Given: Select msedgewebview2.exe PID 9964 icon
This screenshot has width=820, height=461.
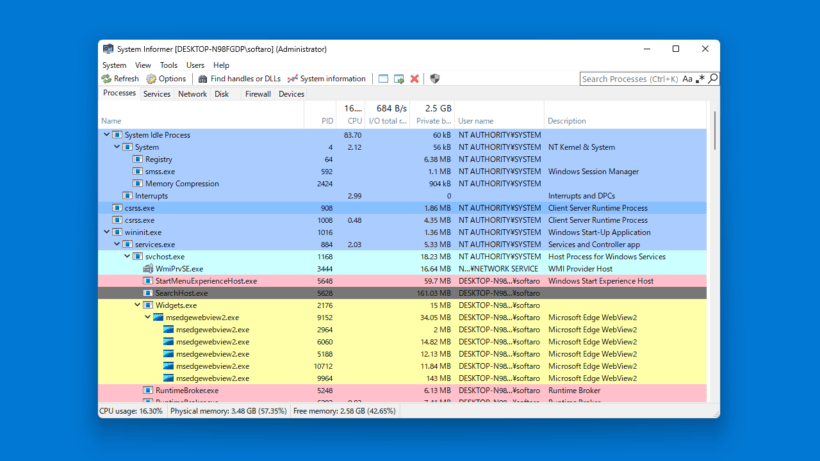Looking at the screenshot, I should [x=168, y=378].
